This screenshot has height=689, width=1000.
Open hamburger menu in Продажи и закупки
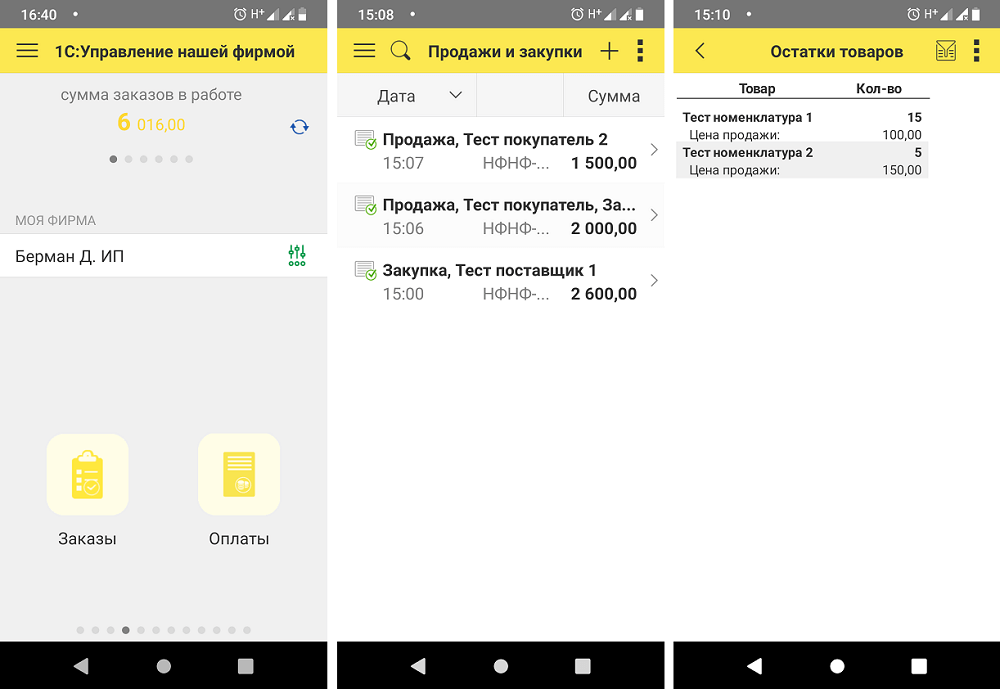[x=364, y=50]
